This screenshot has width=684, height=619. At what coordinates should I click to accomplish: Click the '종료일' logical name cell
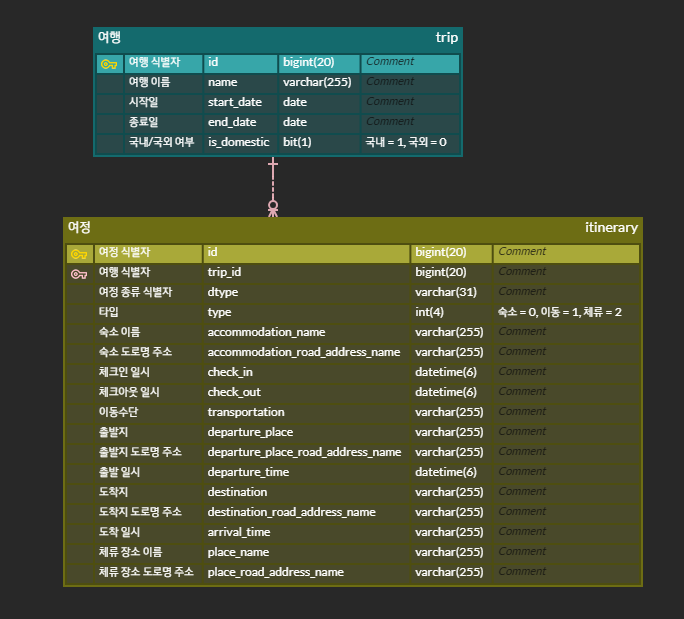(164, 123)
